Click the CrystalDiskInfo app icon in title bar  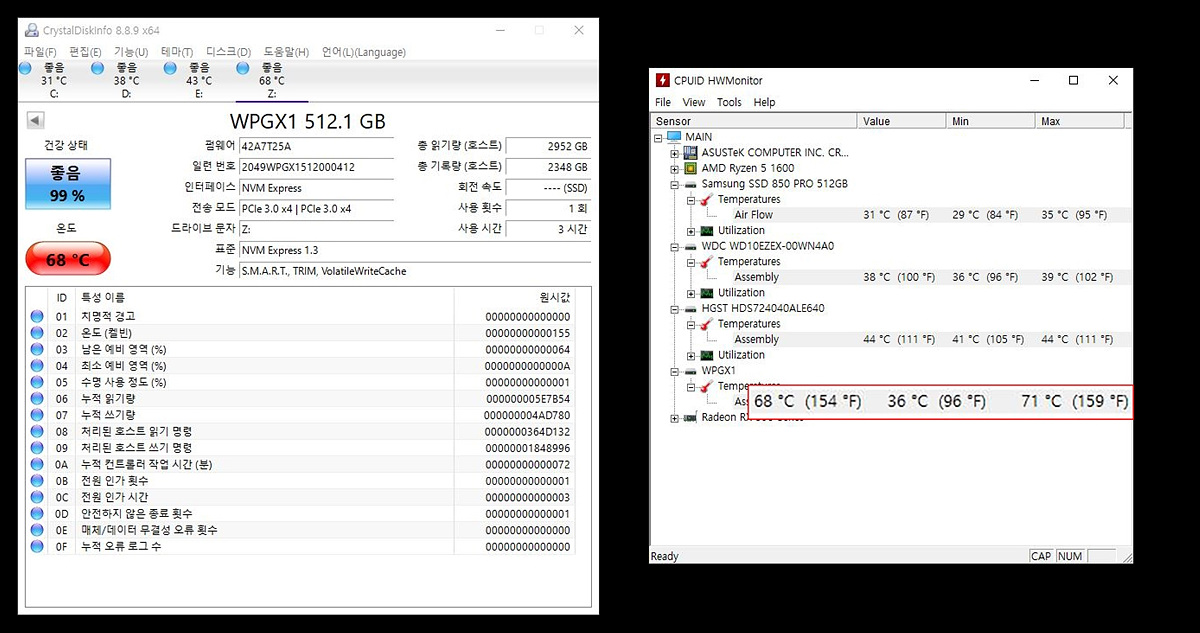[31, 30]
